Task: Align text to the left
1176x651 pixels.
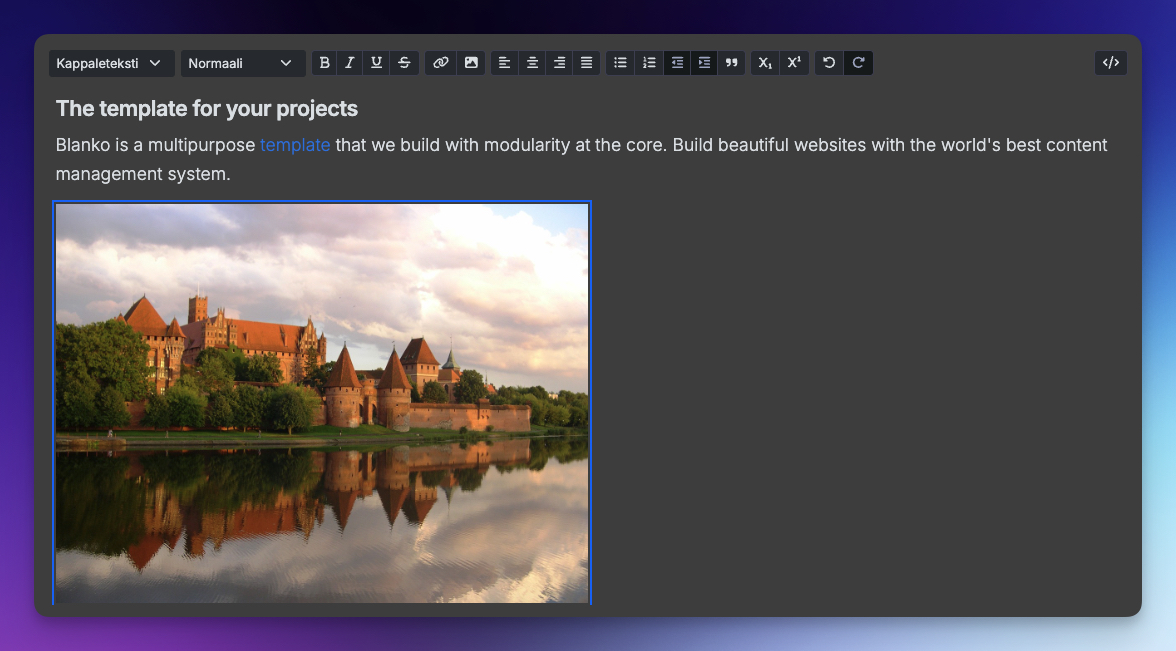Action: click(x=505, y=63)
